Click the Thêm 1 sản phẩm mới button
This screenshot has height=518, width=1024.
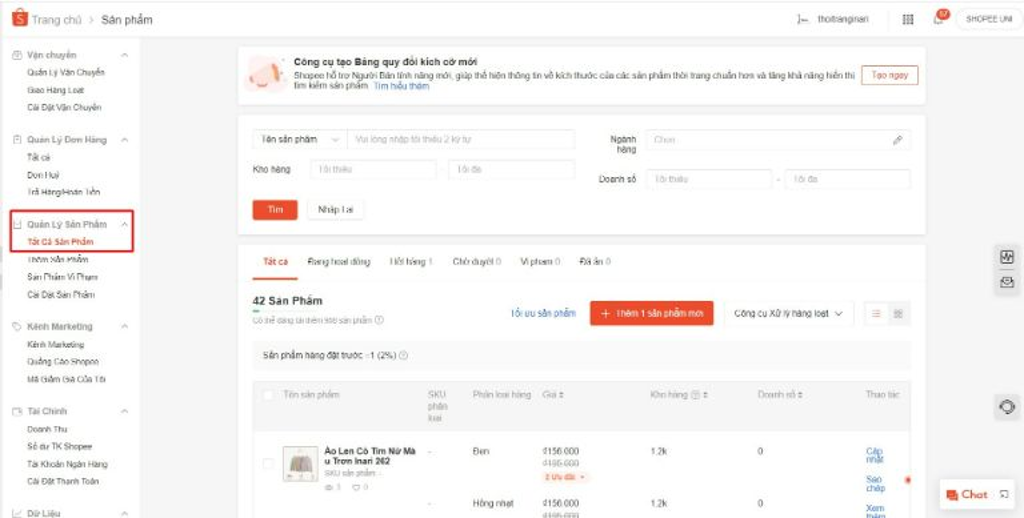click(651, 313)
